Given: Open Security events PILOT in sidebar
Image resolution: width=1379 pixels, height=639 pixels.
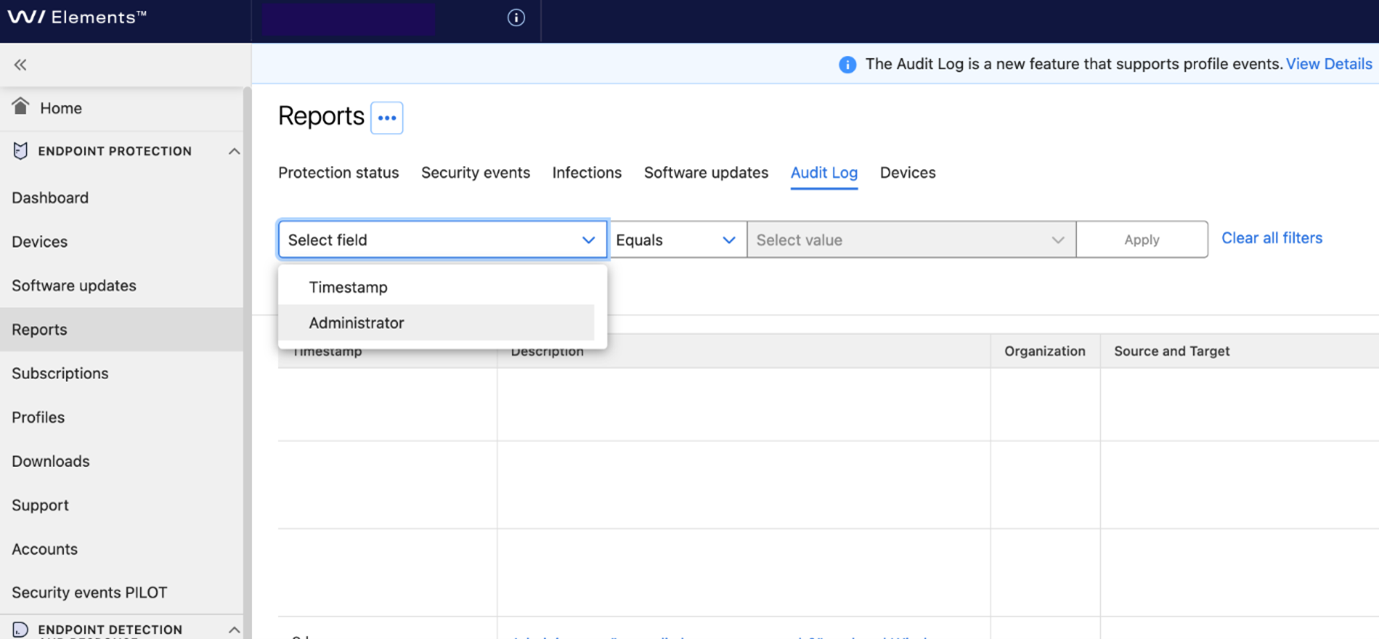Looking at the screenshot, I should click(x=122, y=593).
